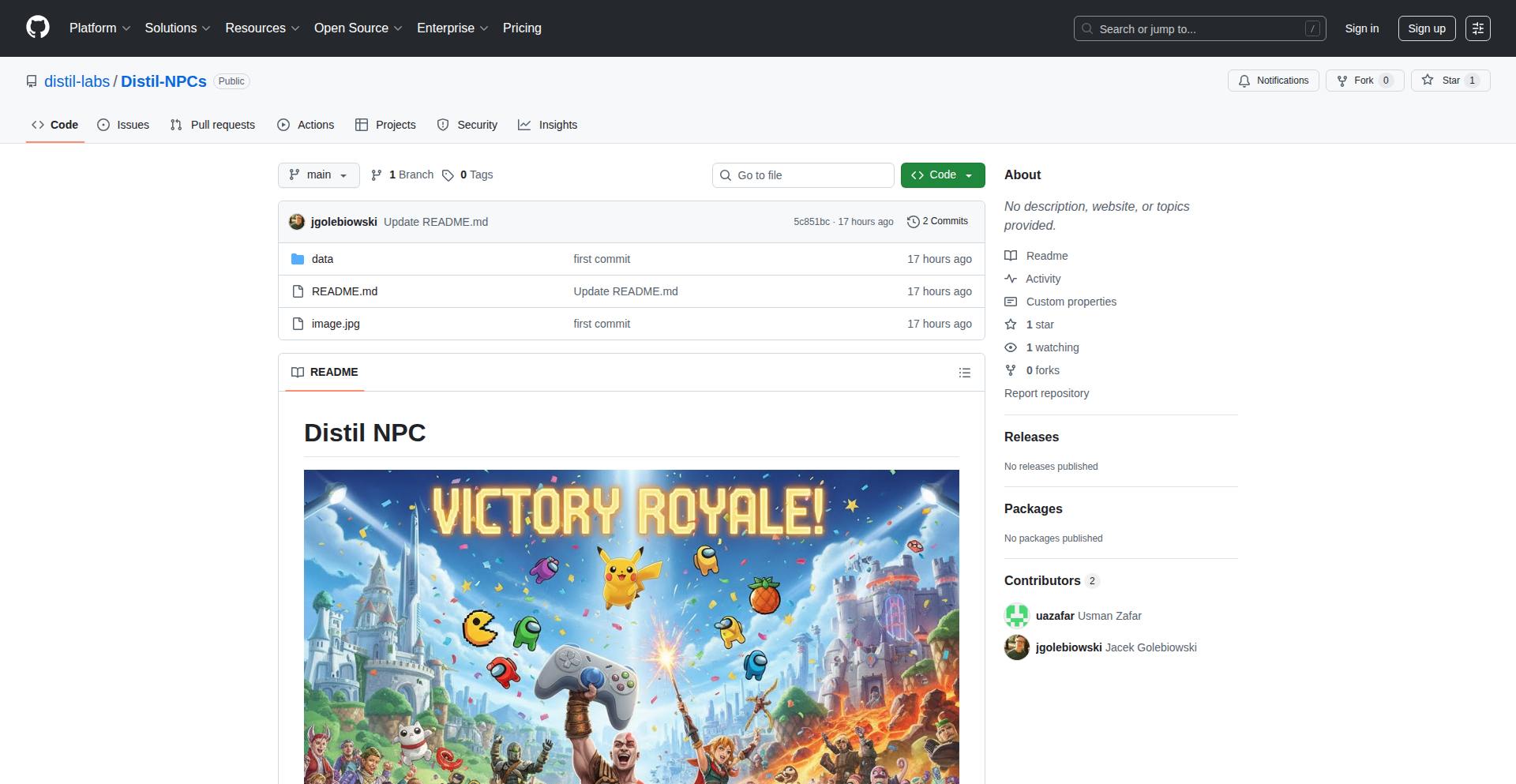Expand the Enterprise menu
Image resolution: width=1516 pixels, height=784 pixels.
pyautogui.click(x=452, y=28)
